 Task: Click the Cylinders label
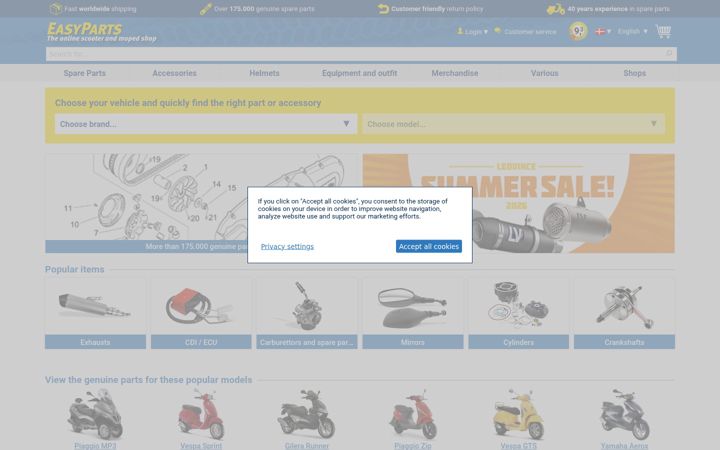tap(518, 342)
